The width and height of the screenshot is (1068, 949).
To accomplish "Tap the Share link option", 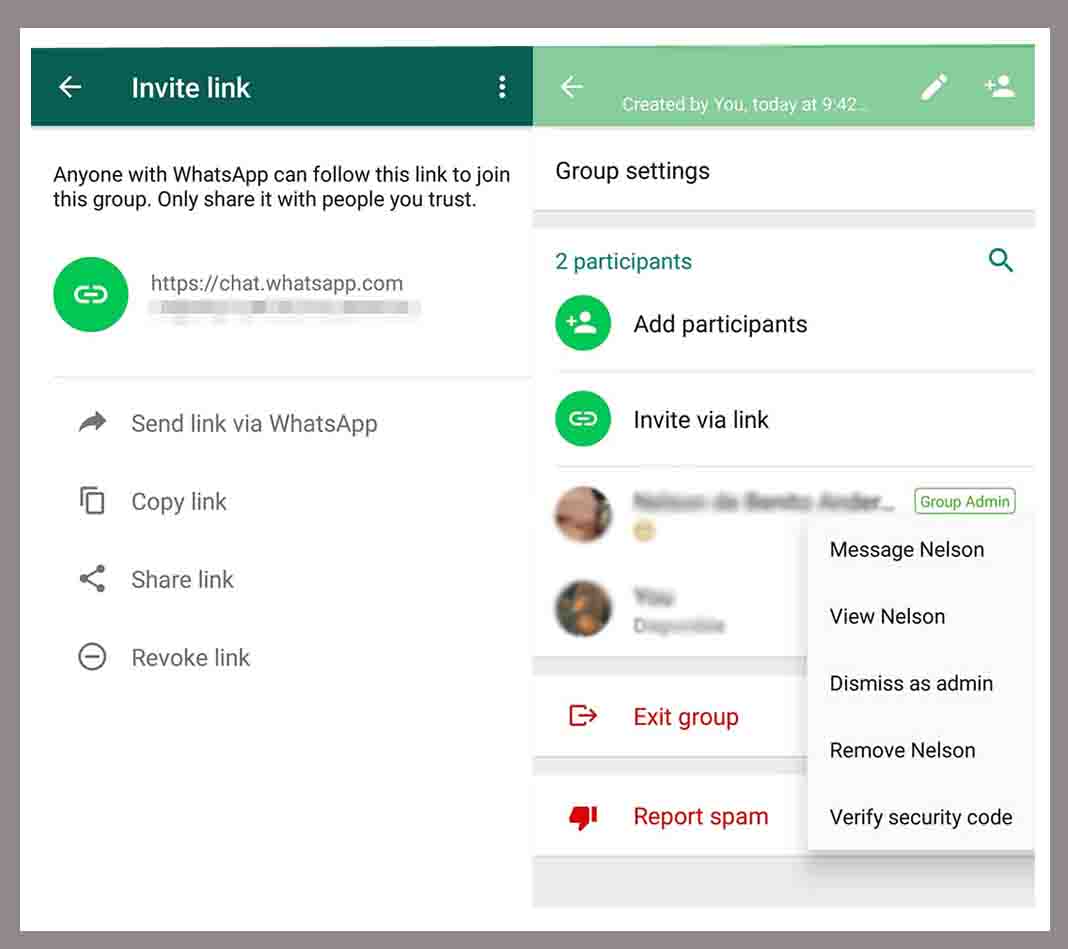I will click(x=183, y=579).
